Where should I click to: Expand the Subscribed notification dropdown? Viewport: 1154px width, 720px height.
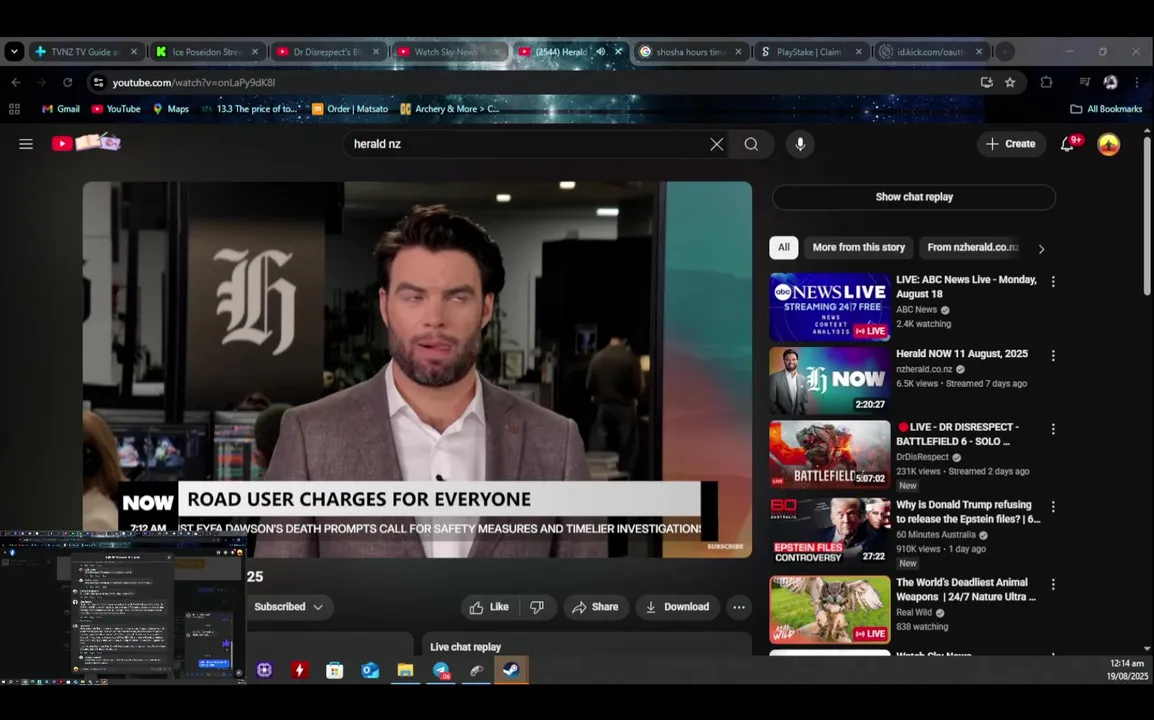pyautogui.click(x=288, y=607)
